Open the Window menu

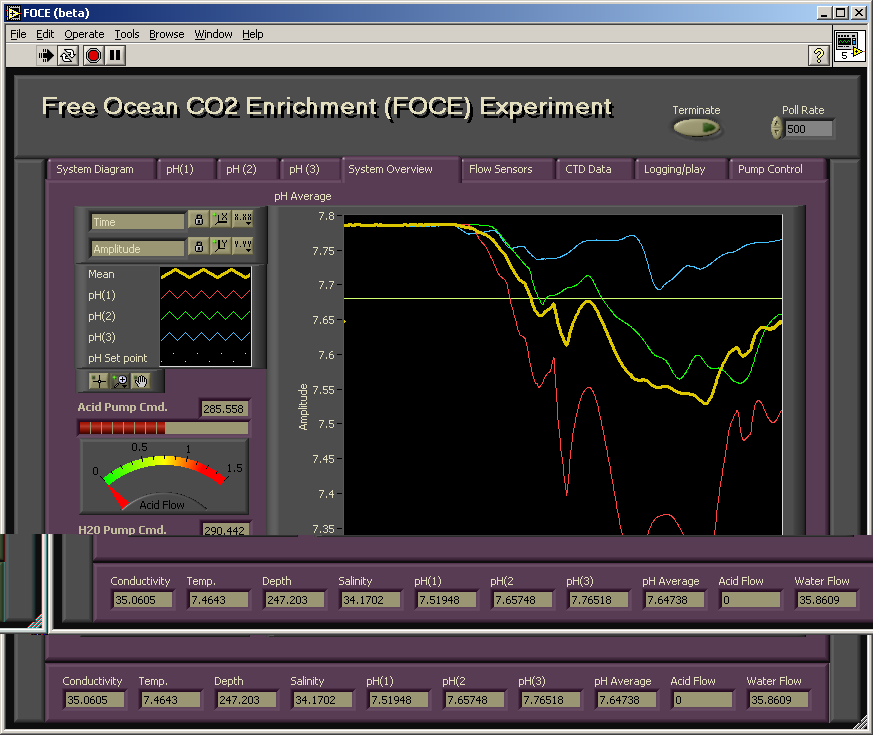(x=213, y=34)
